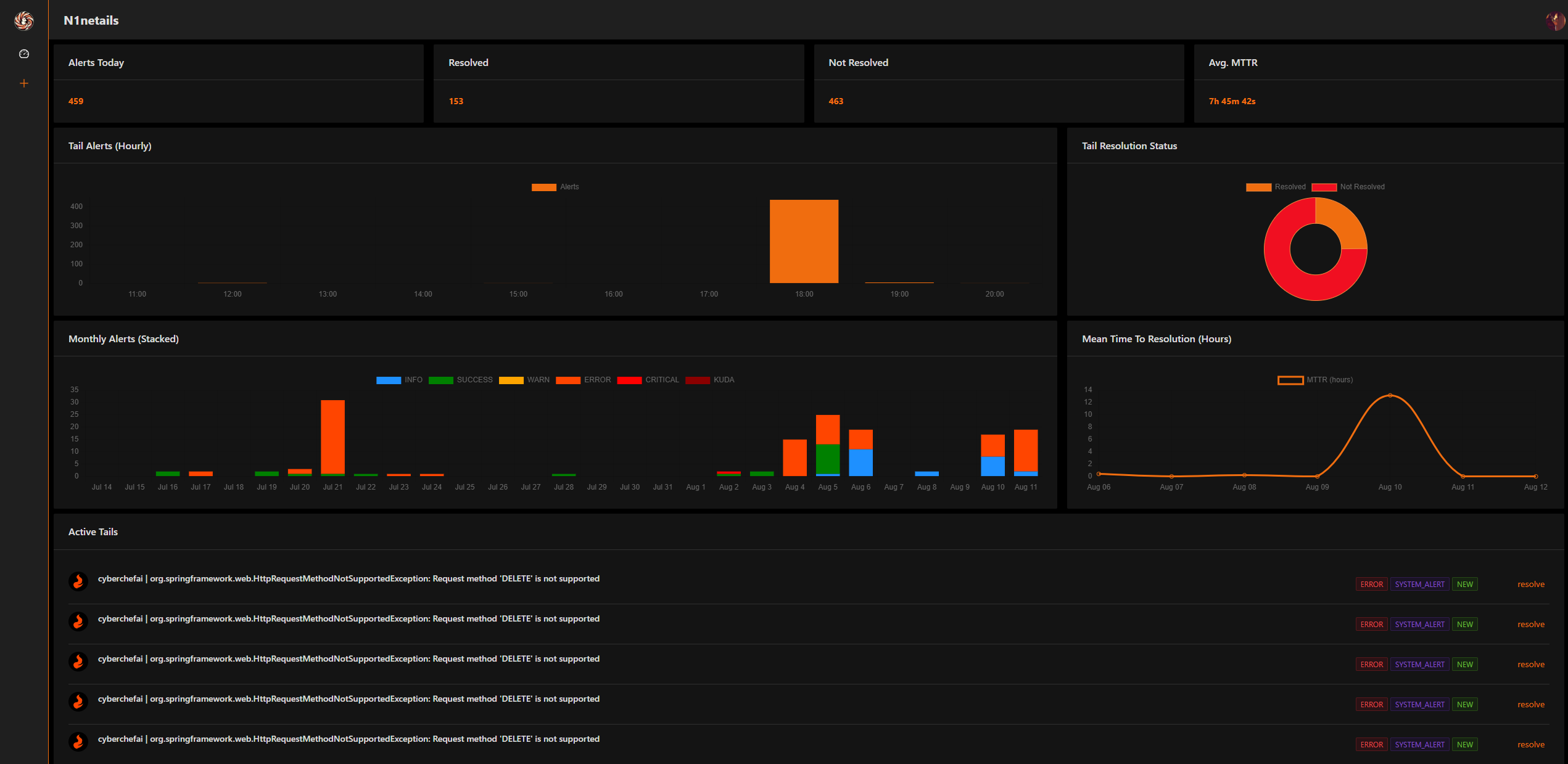Click the NEW badge on the fourth tail
The image size is (1568, 764).
pos(1465,704)
